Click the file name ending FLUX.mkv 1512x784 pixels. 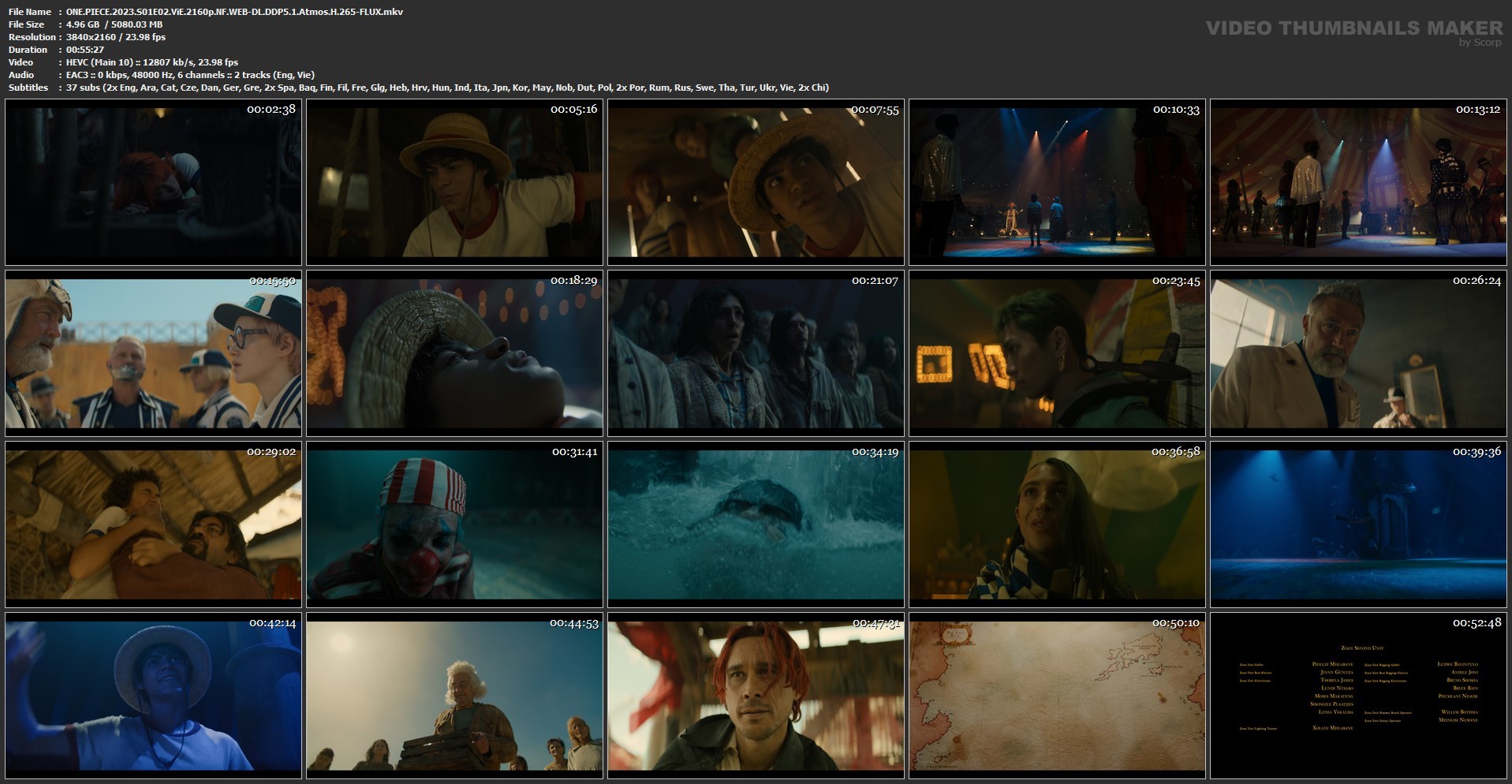[x=234, y=12]
